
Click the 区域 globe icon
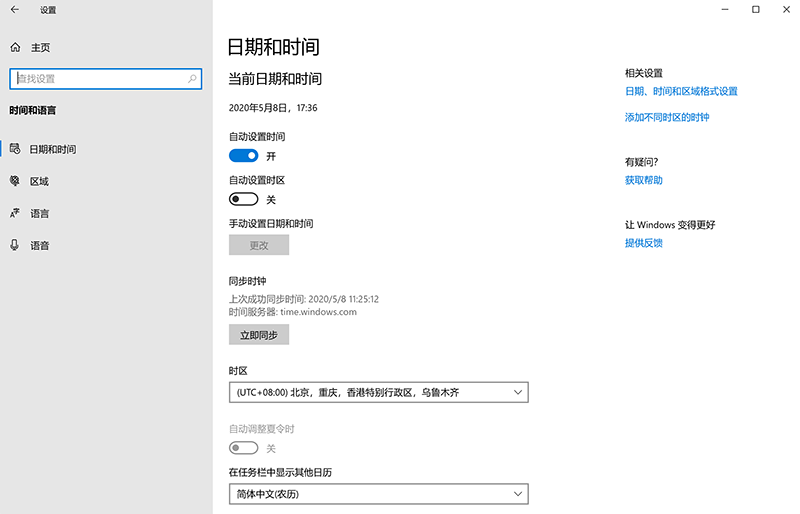coord(15,181)
